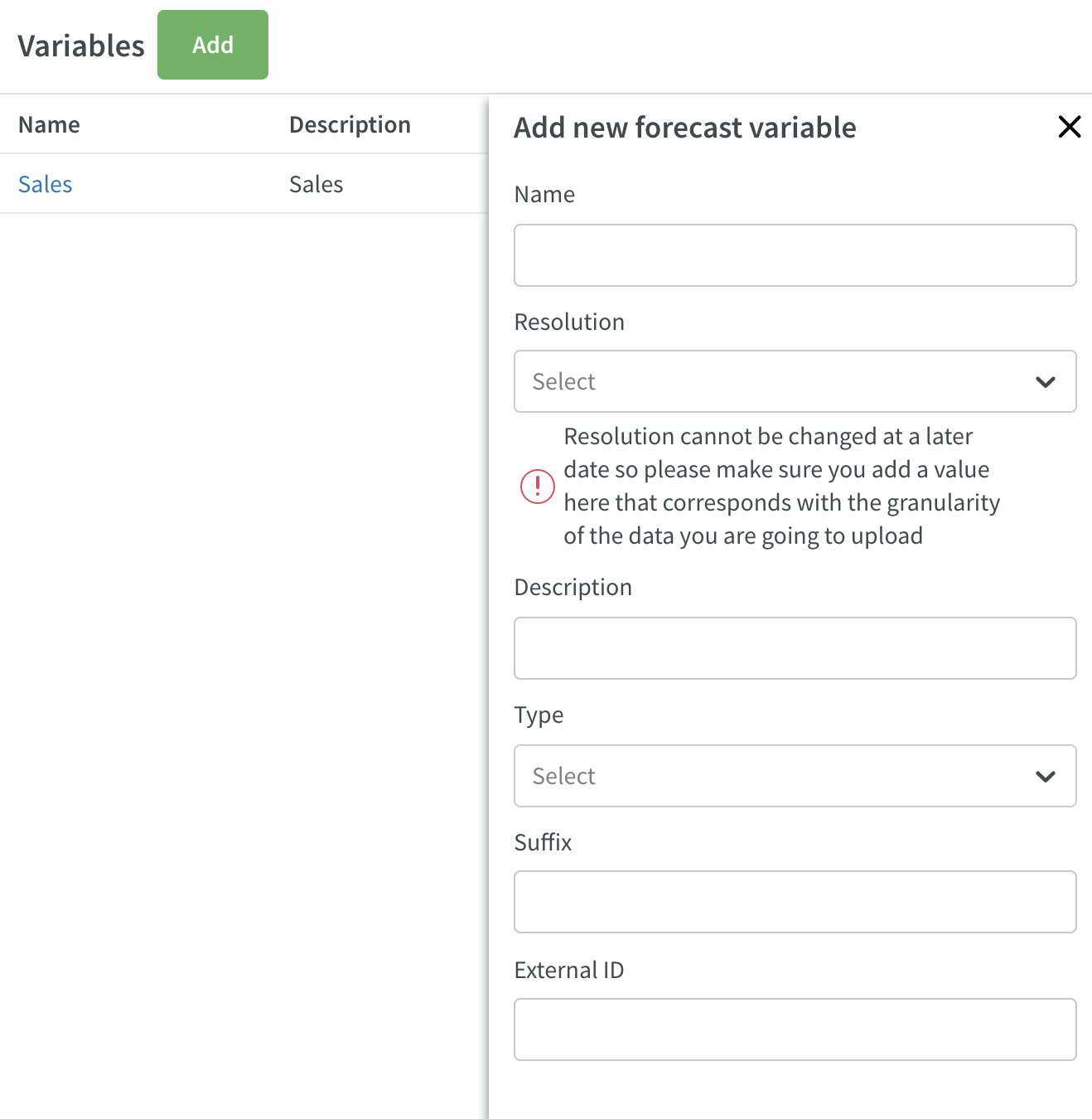
Task: Click the Description column header
Action: [x=350, y=125]
